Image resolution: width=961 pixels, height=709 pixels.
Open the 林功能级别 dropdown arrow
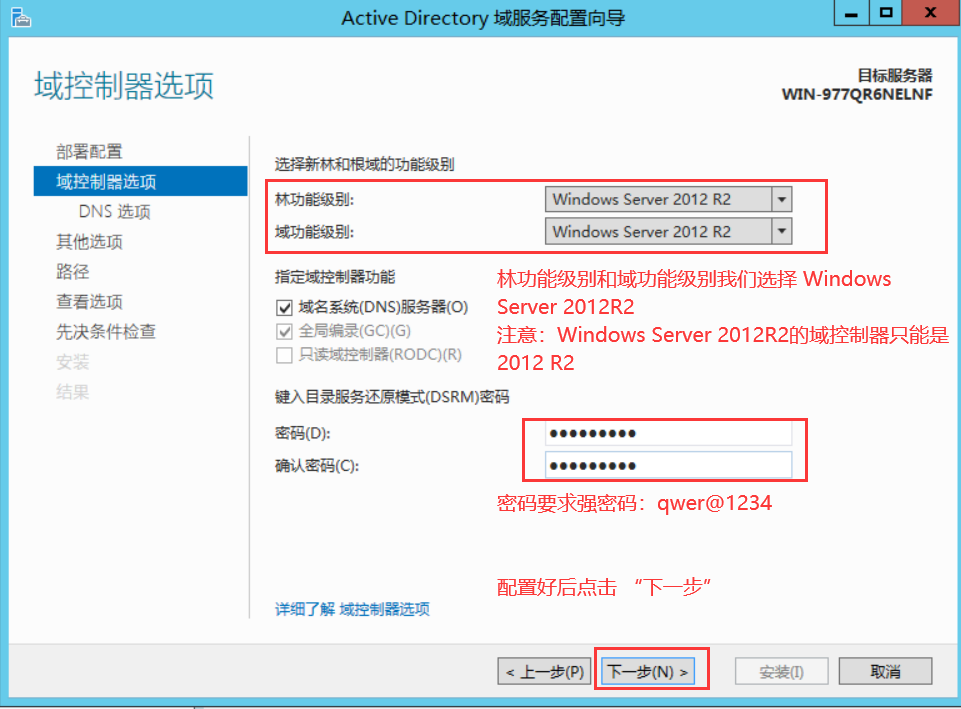781,200
